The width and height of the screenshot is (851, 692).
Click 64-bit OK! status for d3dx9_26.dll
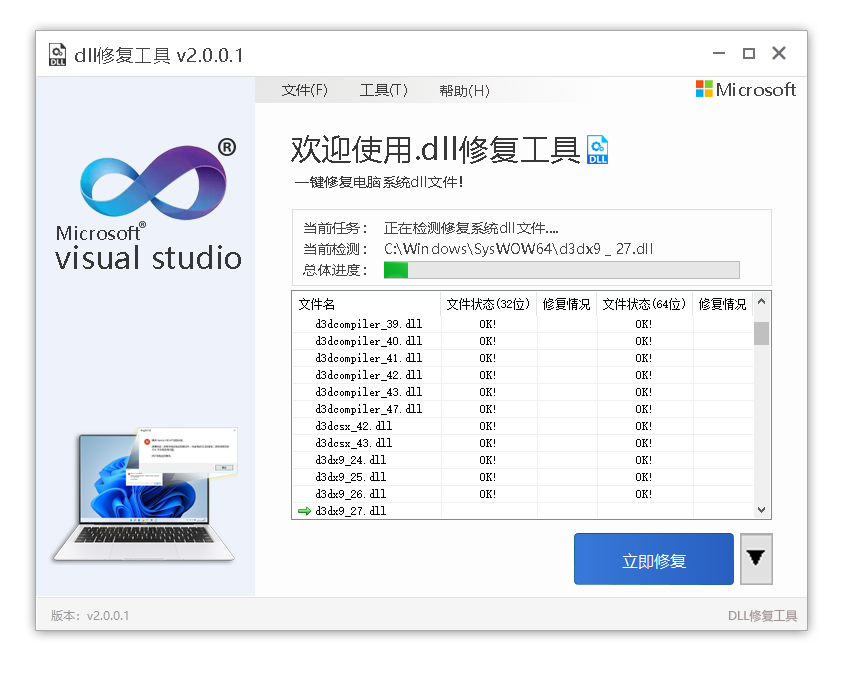[644, 494]
